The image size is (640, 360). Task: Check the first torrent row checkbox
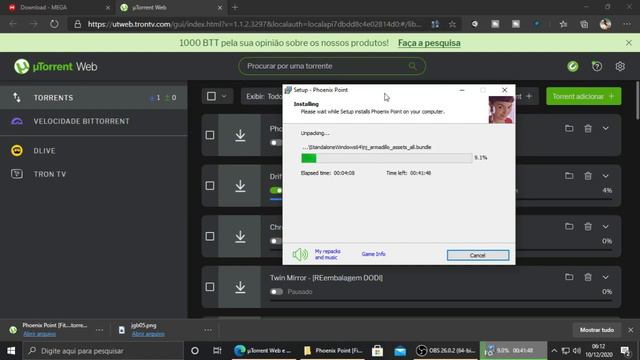coord(210,135)
